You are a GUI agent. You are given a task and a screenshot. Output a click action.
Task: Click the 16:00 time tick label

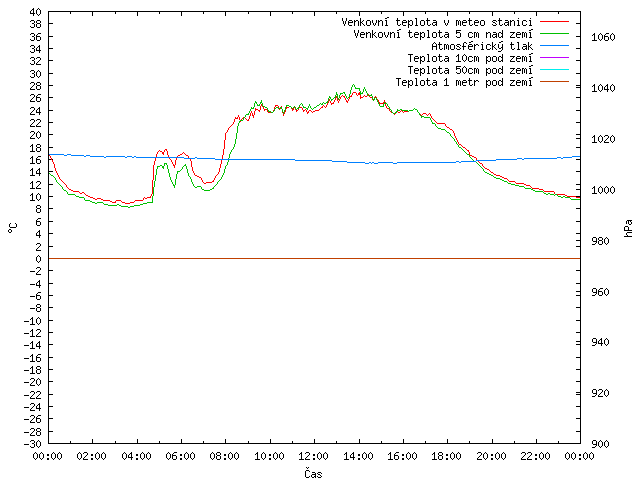[x=402, y=456]
